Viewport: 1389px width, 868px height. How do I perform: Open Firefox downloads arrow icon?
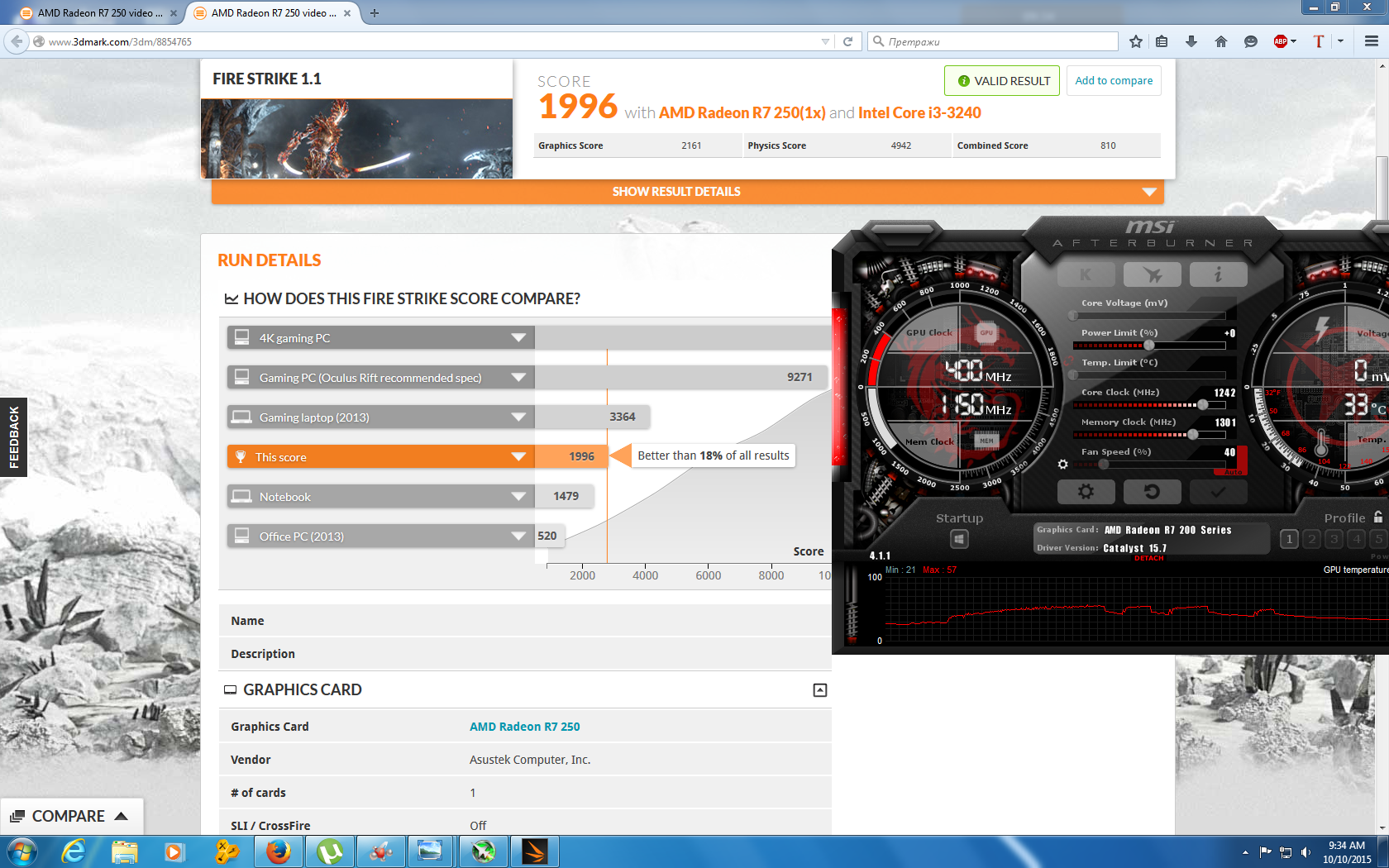tap(1191, 41)
